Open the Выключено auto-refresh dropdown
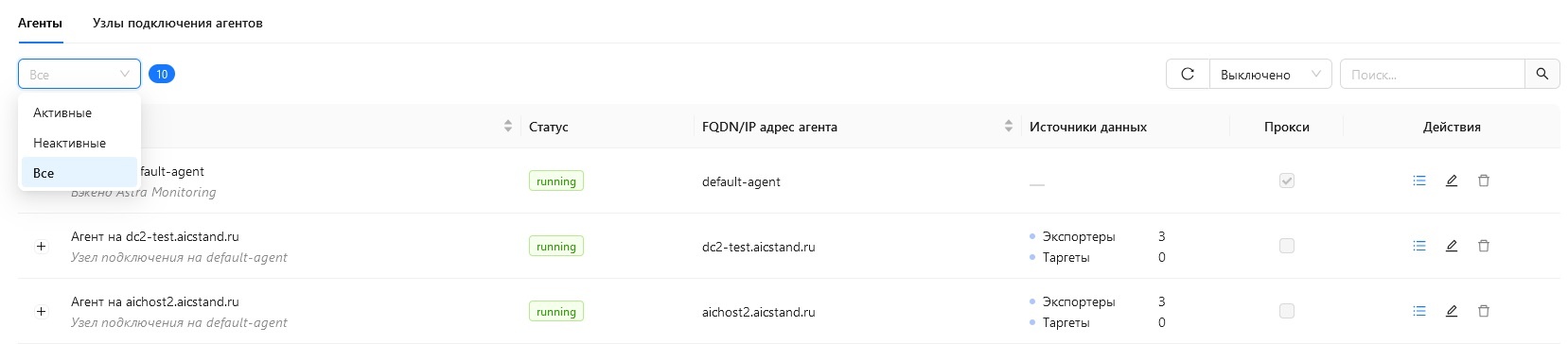This screenshot has height=344, width=1568. pos(1271,74)
